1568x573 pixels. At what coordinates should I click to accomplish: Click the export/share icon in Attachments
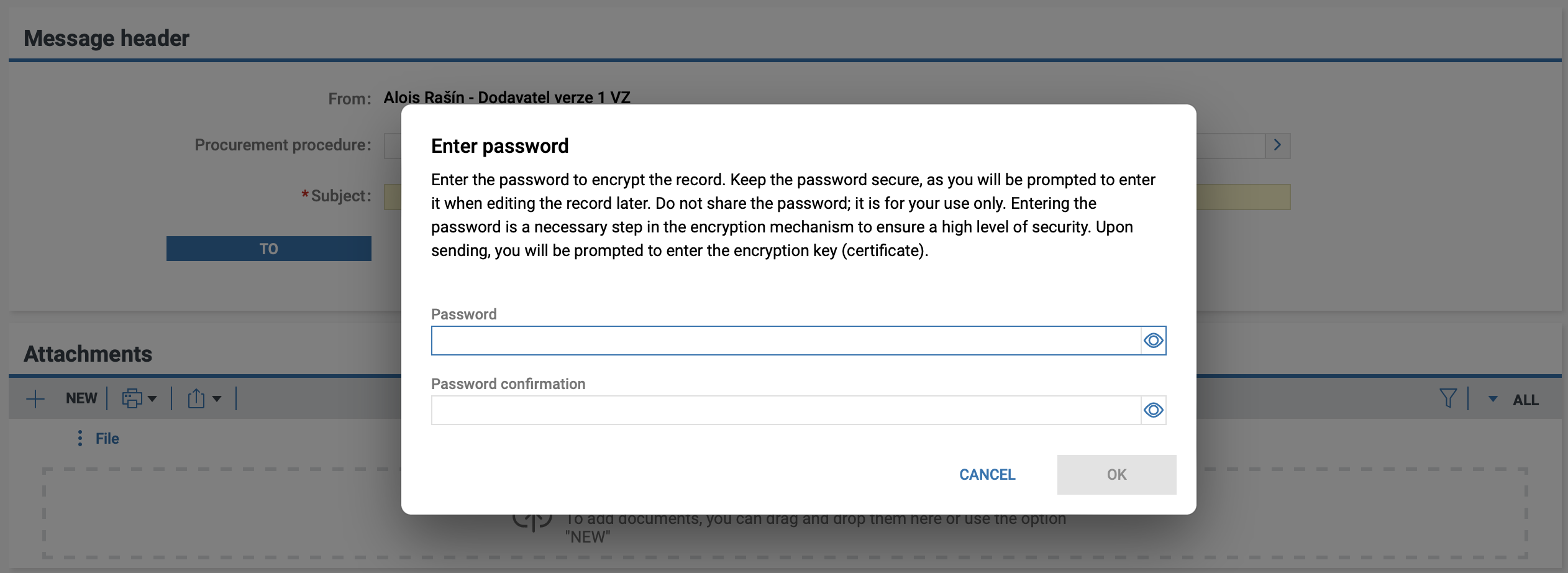pyautogui.click(x=196, y=398)
